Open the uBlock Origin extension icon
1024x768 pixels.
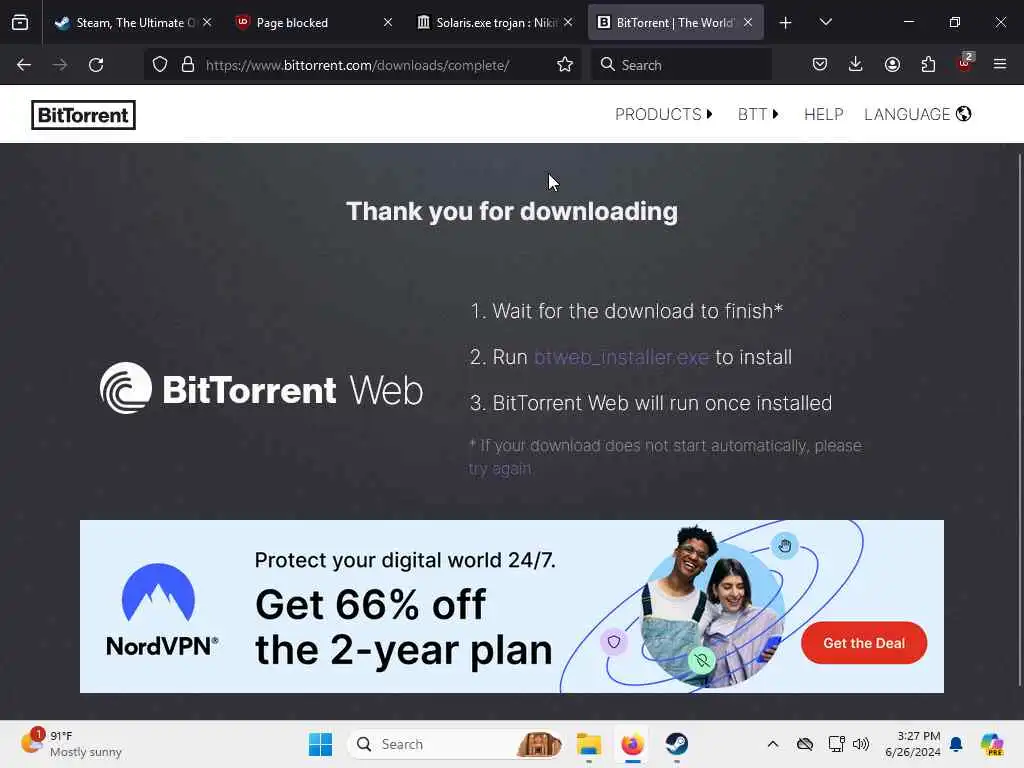pyautogui.click(x=965, y=63)
